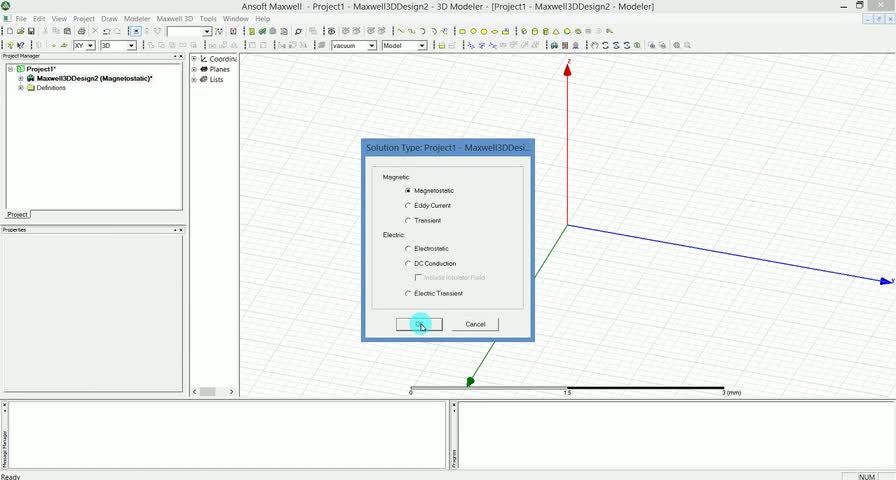Viewport: 896px width, 480px height.
Task: Activate the Pan hand tool
Action: (x=594, y=45)
